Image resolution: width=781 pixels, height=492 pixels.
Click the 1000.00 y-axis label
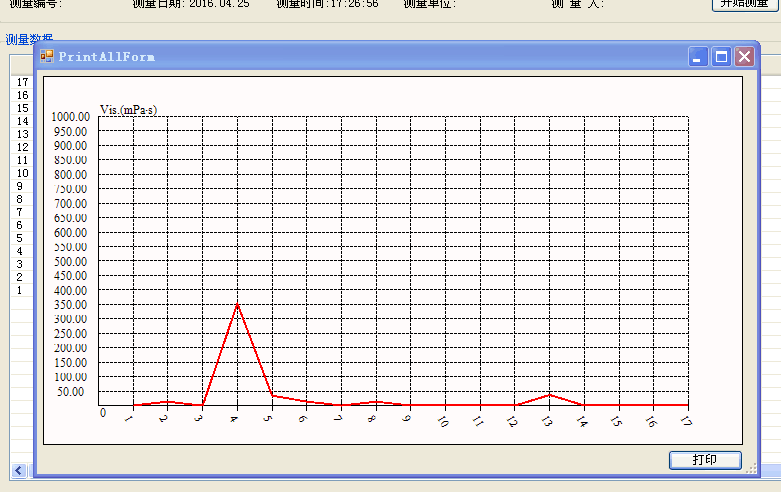(x=71, y=117)
